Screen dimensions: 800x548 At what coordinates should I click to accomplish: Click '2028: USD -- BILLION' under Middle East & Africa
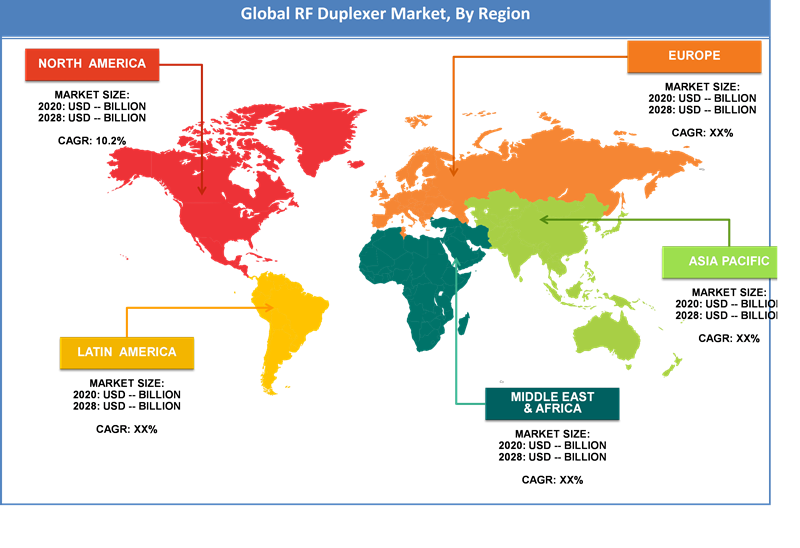(x=552, y=457)
